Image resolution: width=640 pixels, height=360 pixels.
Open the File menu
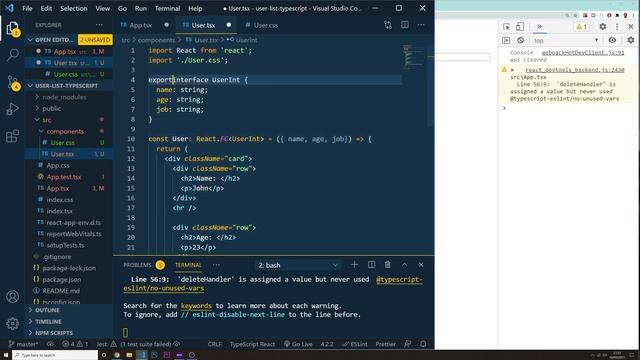coord(27,8)
